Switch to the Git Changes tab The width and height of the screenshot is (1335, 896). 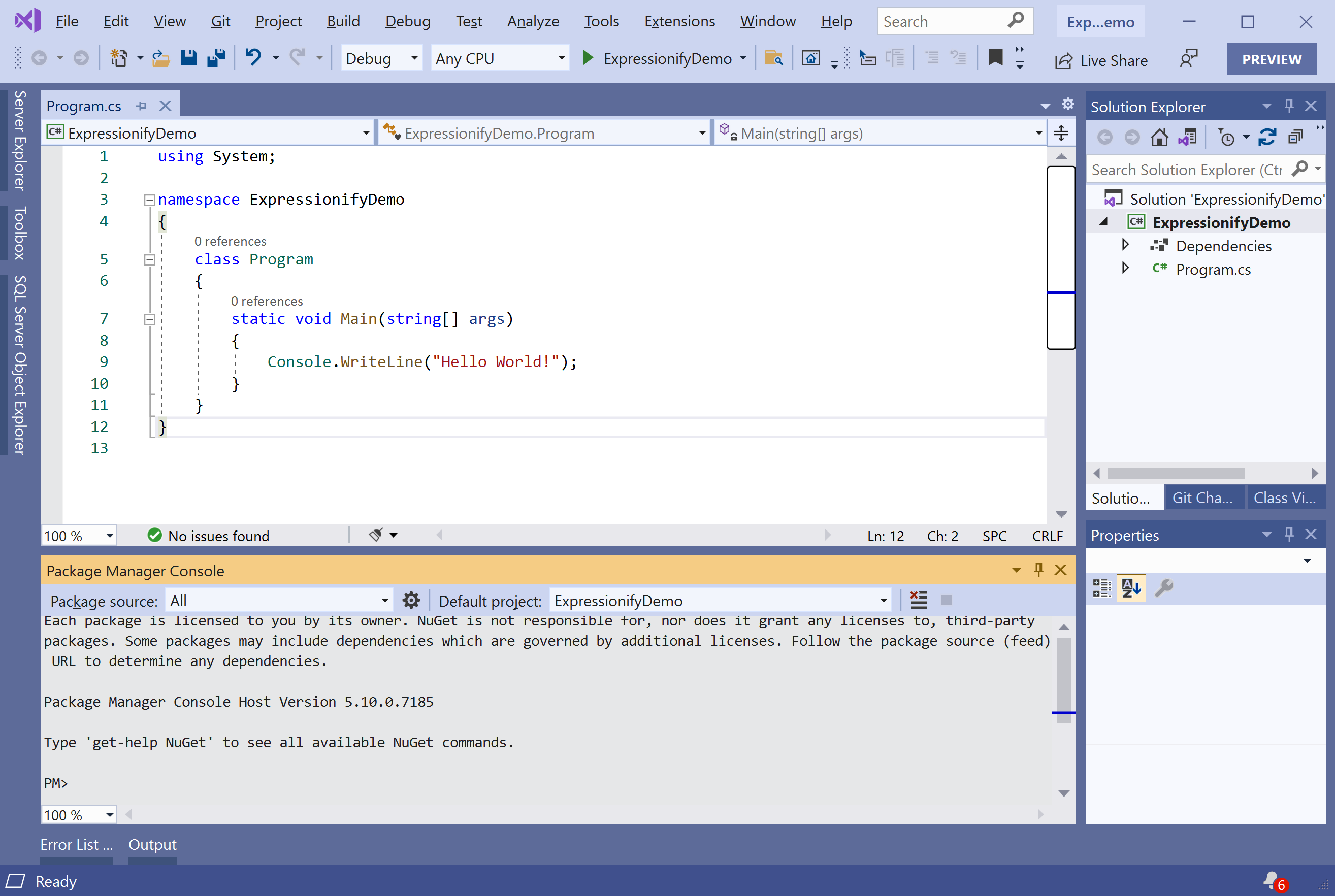pyautogui.click(x=1202, y=497)
